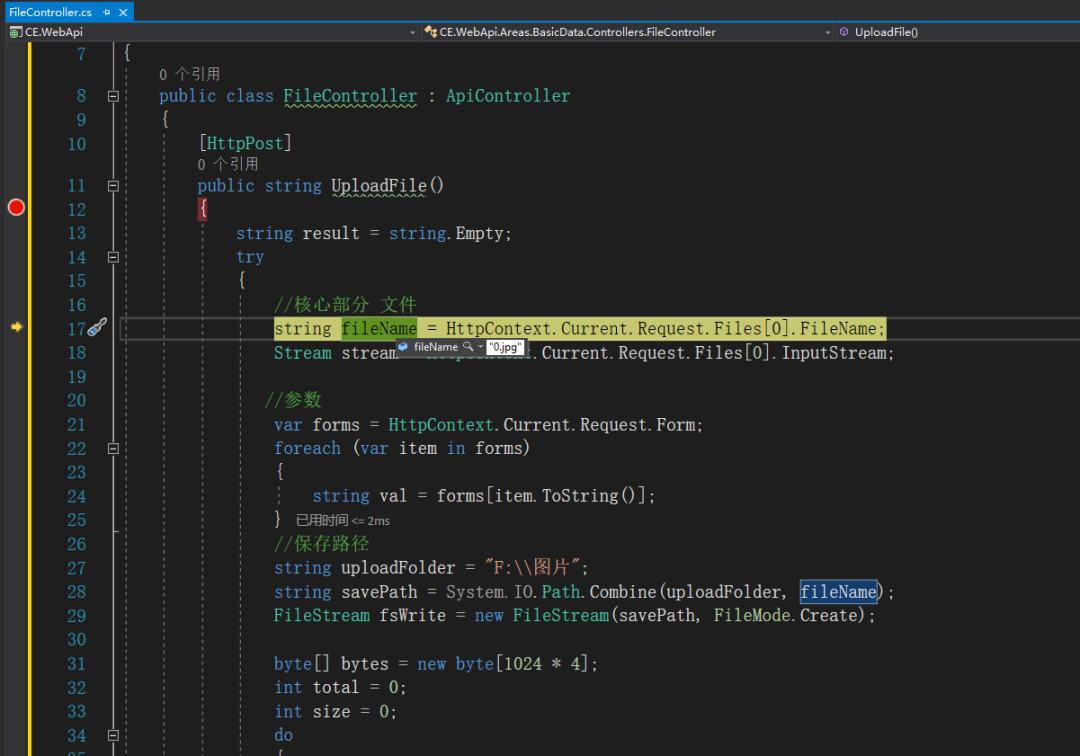1080x756 pixels.
Task: Collapse the FileController class at line 8
Action: 113,96
